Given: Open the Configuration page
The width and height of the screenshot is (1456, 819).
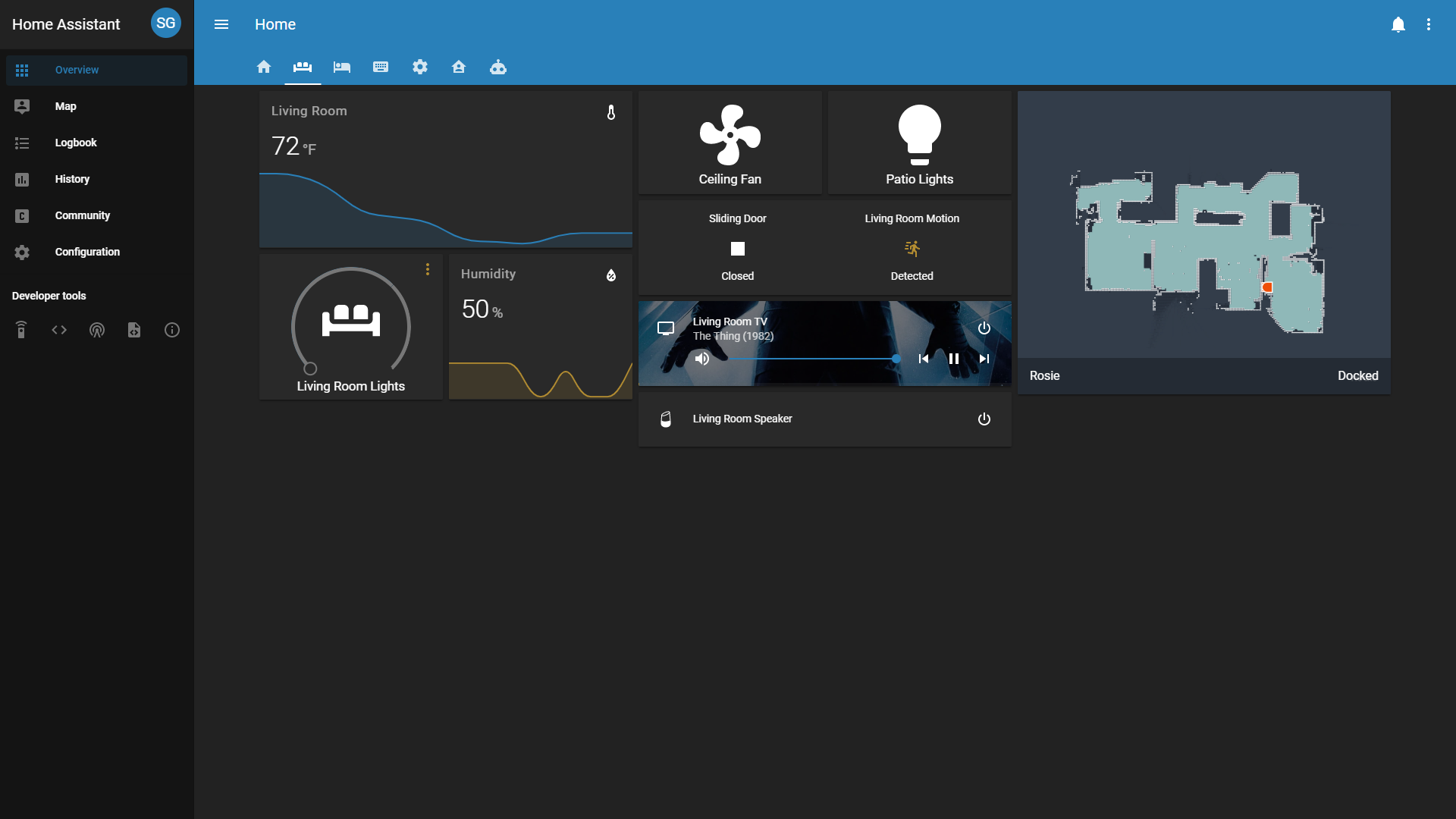Looking at the screenshot, I should [x=87, y=252].
